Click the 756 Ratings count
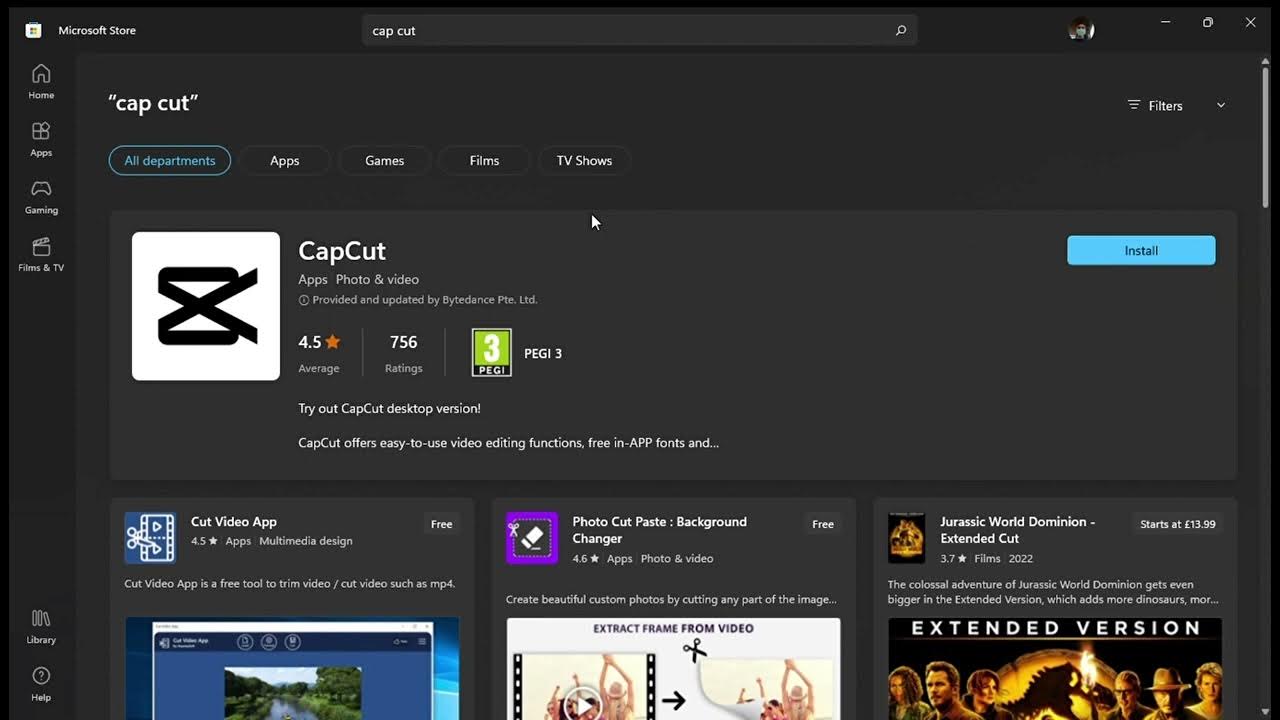Image resolution: width=1280 pixels, height=720 pixels. [x=403, y=353]
